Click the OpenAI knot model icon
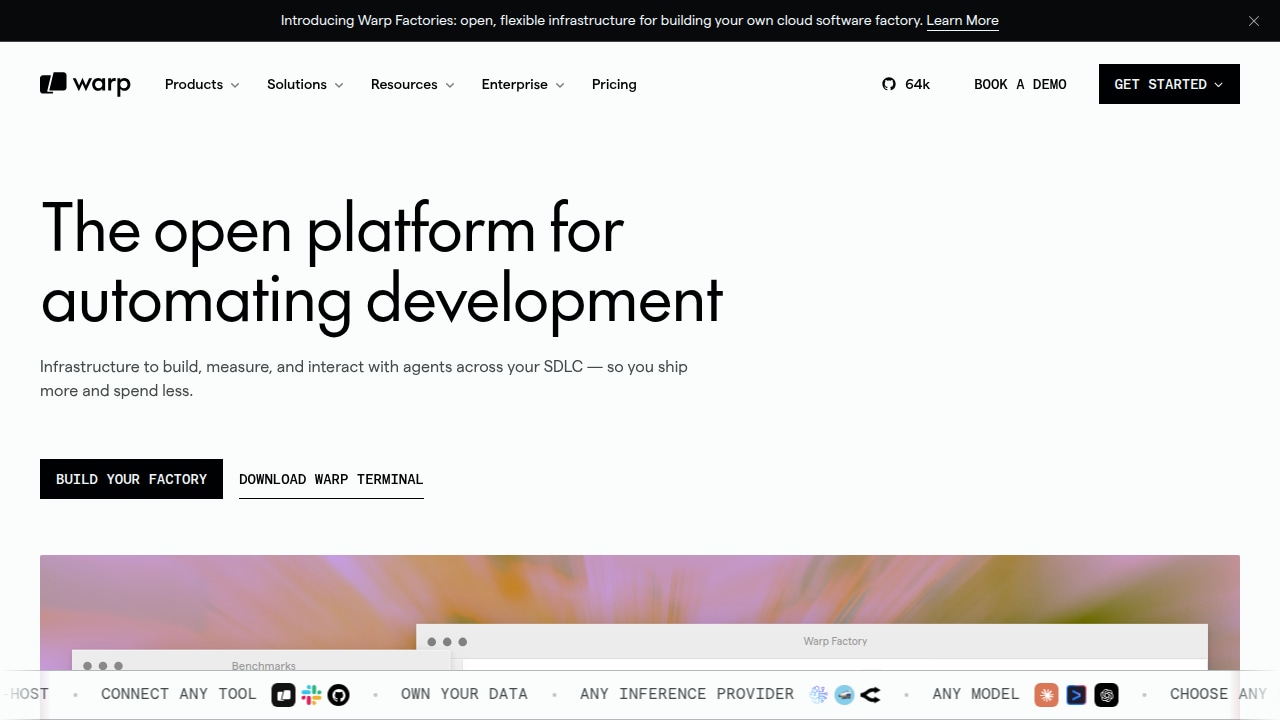 [1106, 695]
